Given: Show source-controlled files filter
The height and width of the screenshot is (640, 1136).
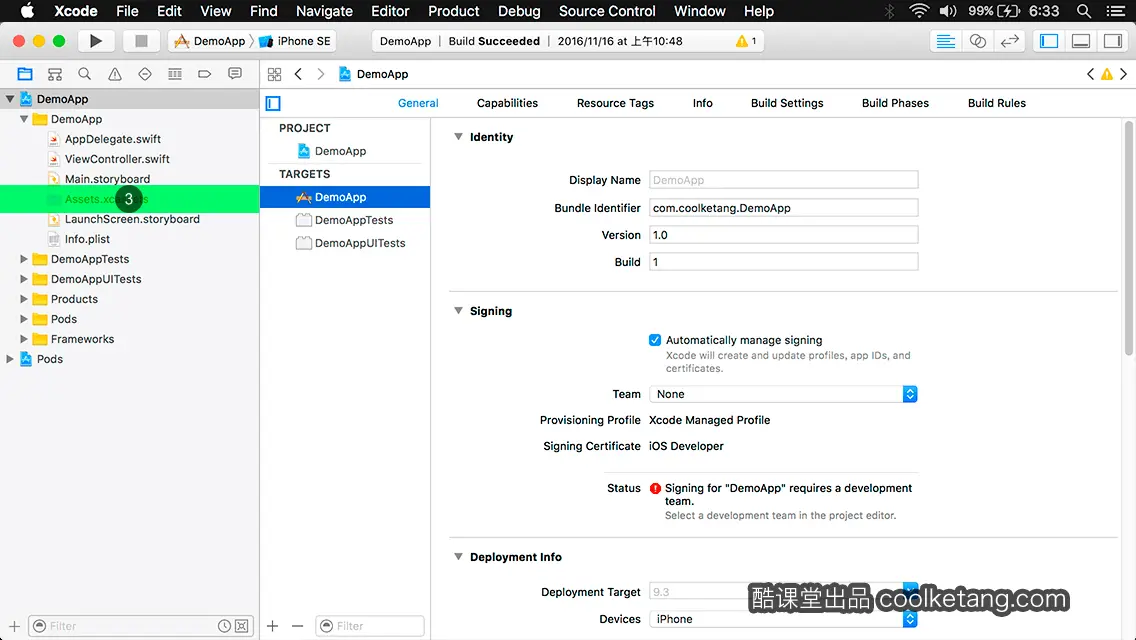Looking at the screenshot, I should 242,626.
